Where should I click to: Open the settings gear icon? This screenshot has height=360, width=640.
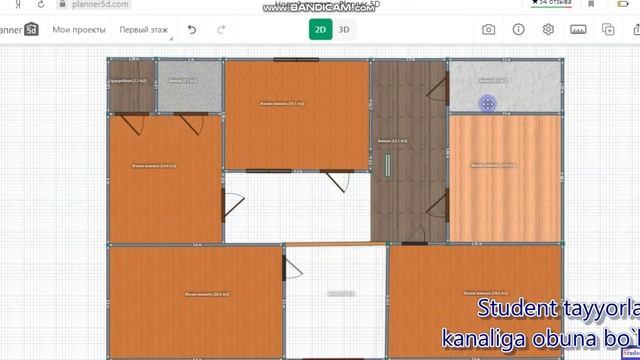point(548,29)
